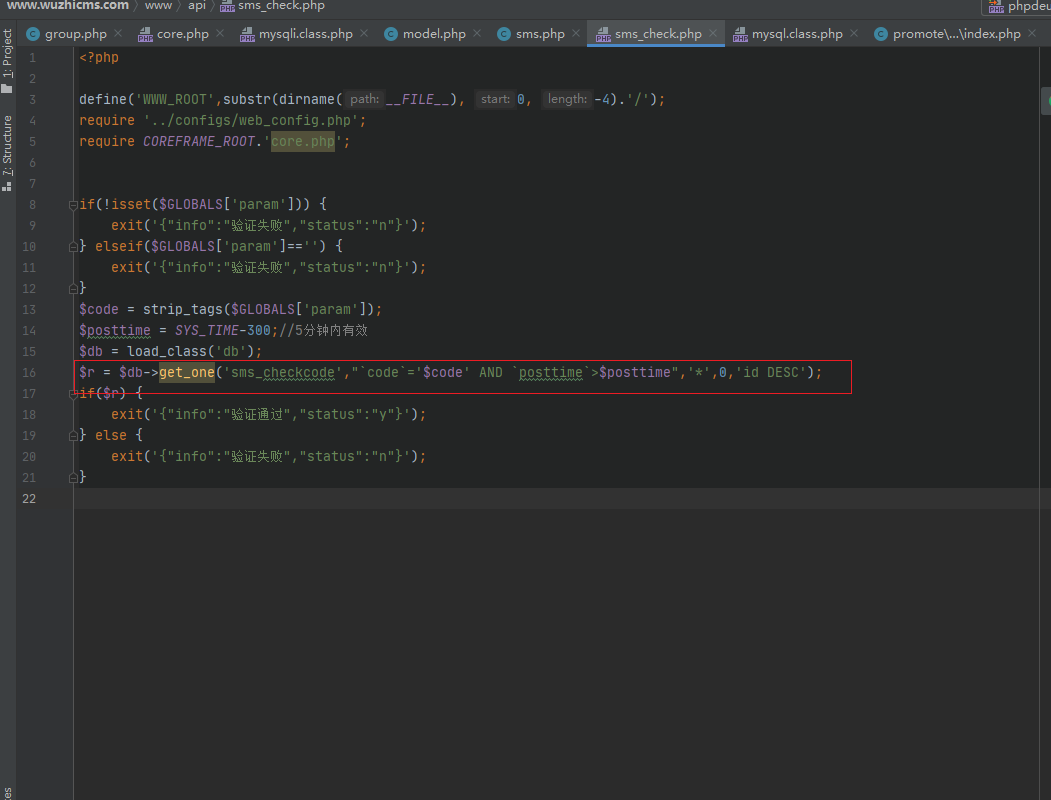The width and height of the screenshot is (1051, 800).
Task: Click the load_class function call
Action: [x=167, y=351]
